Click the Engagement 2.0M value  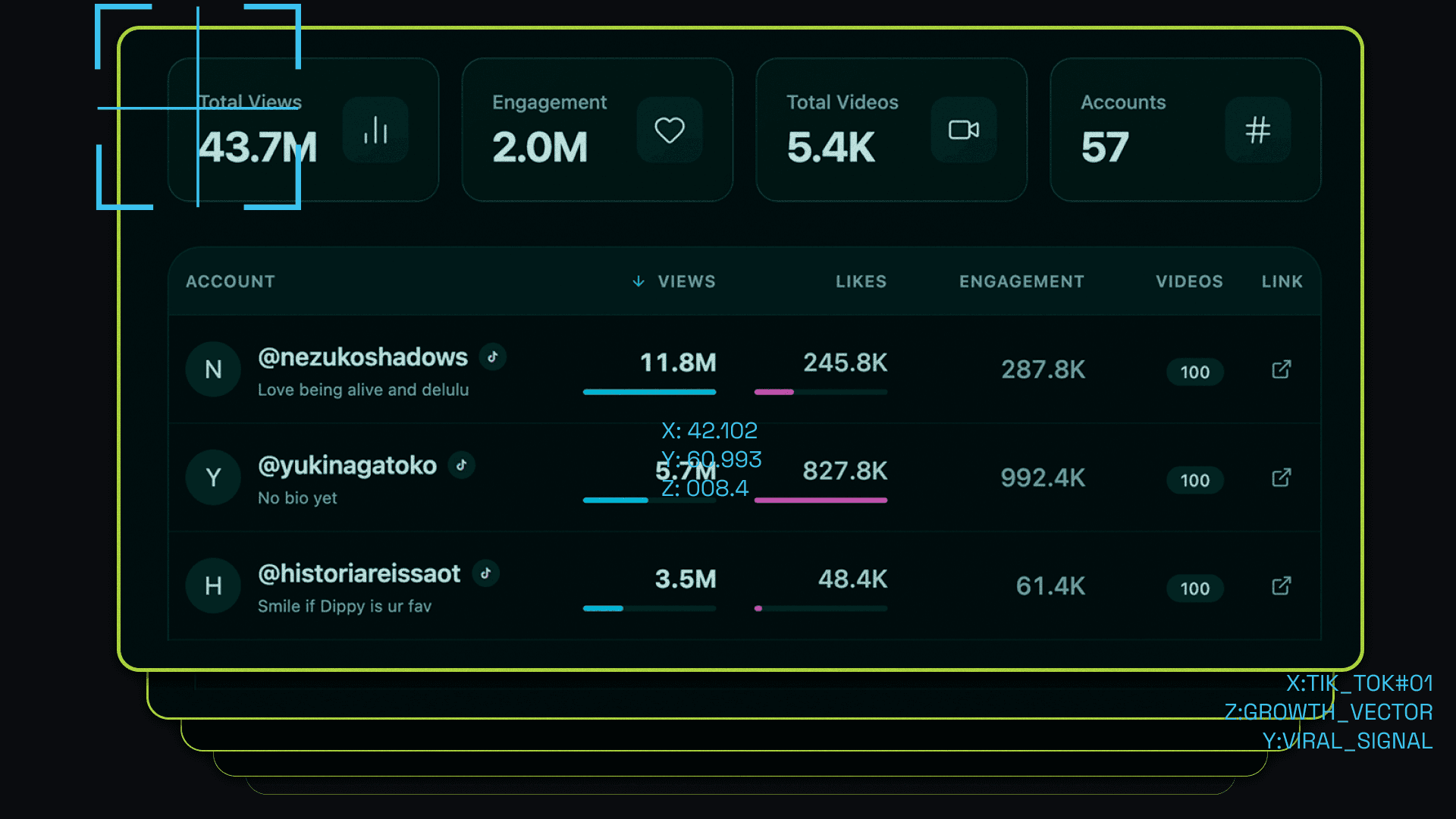[540, 147]
